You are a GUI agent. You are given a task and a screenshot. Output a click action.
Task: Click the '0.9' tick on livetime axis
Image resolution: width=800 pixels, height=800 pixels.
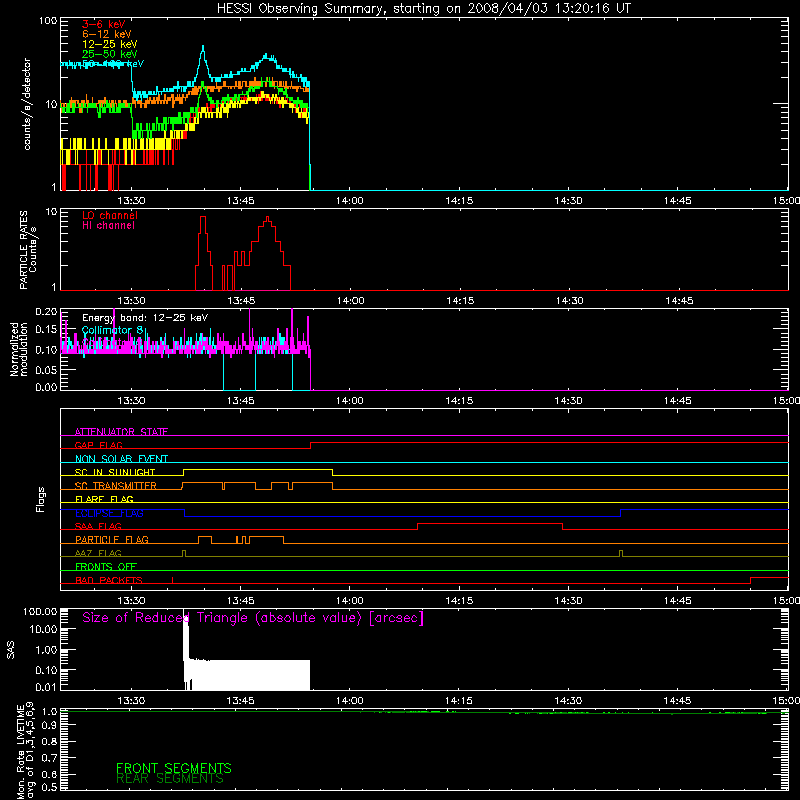pos(49,724)
